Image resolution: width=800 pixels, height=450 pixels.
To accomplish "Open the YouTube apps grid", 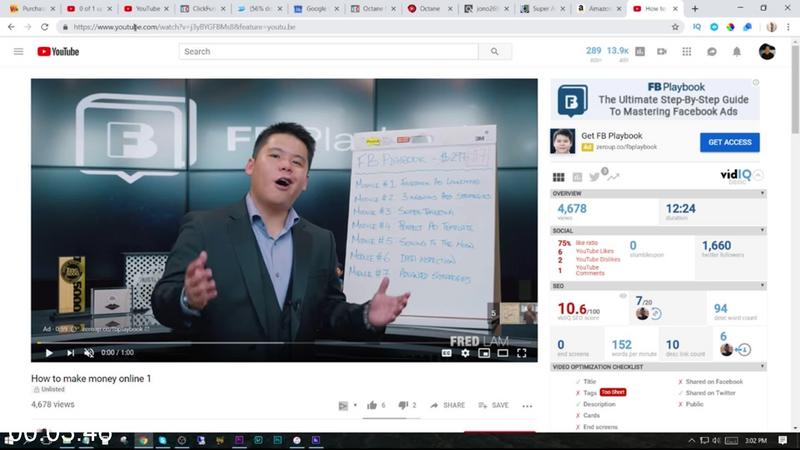I will tap(687, 52).
